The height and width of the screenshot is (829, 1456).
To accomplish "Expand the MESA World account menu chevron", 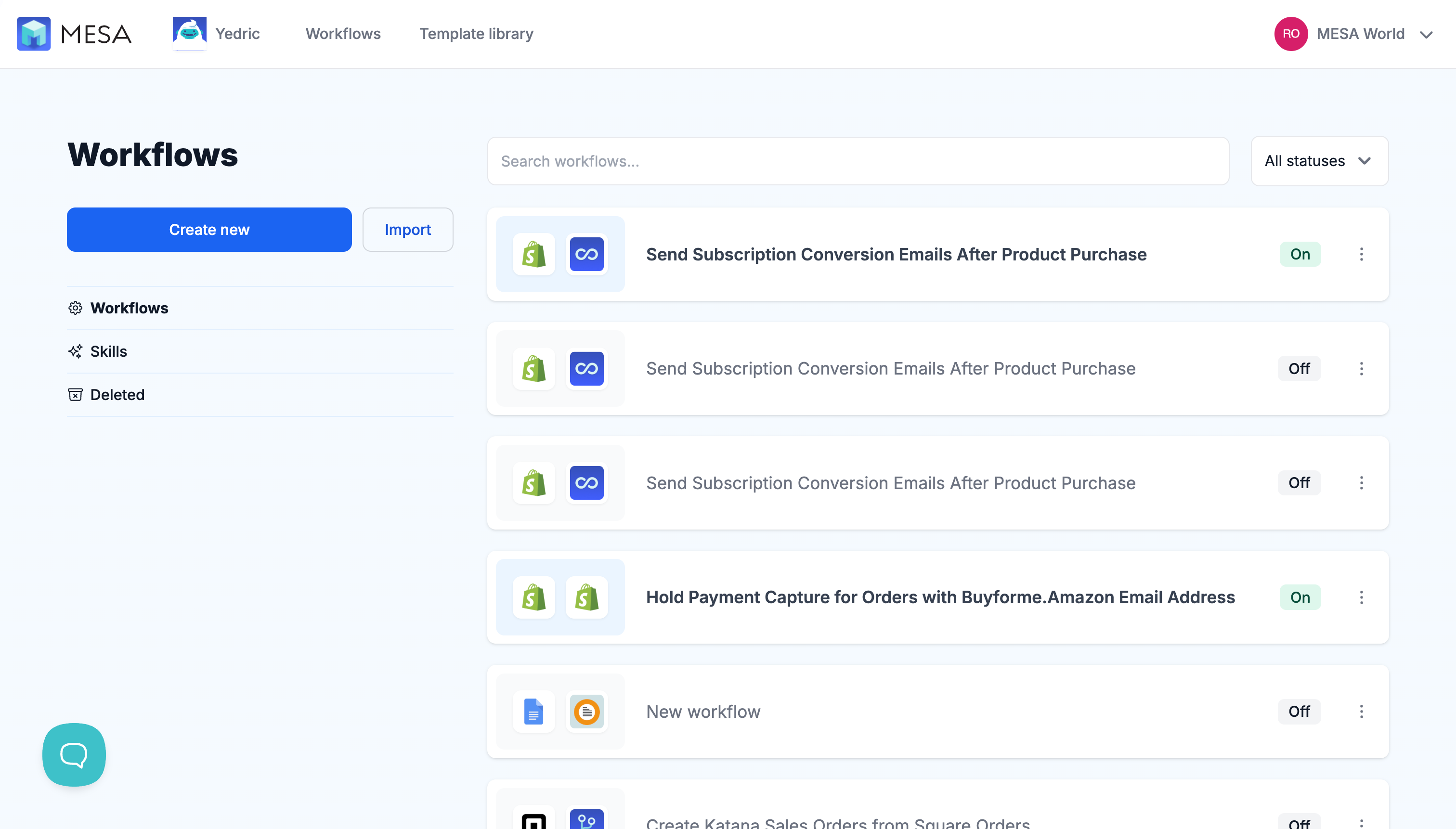I will 1426,35.
